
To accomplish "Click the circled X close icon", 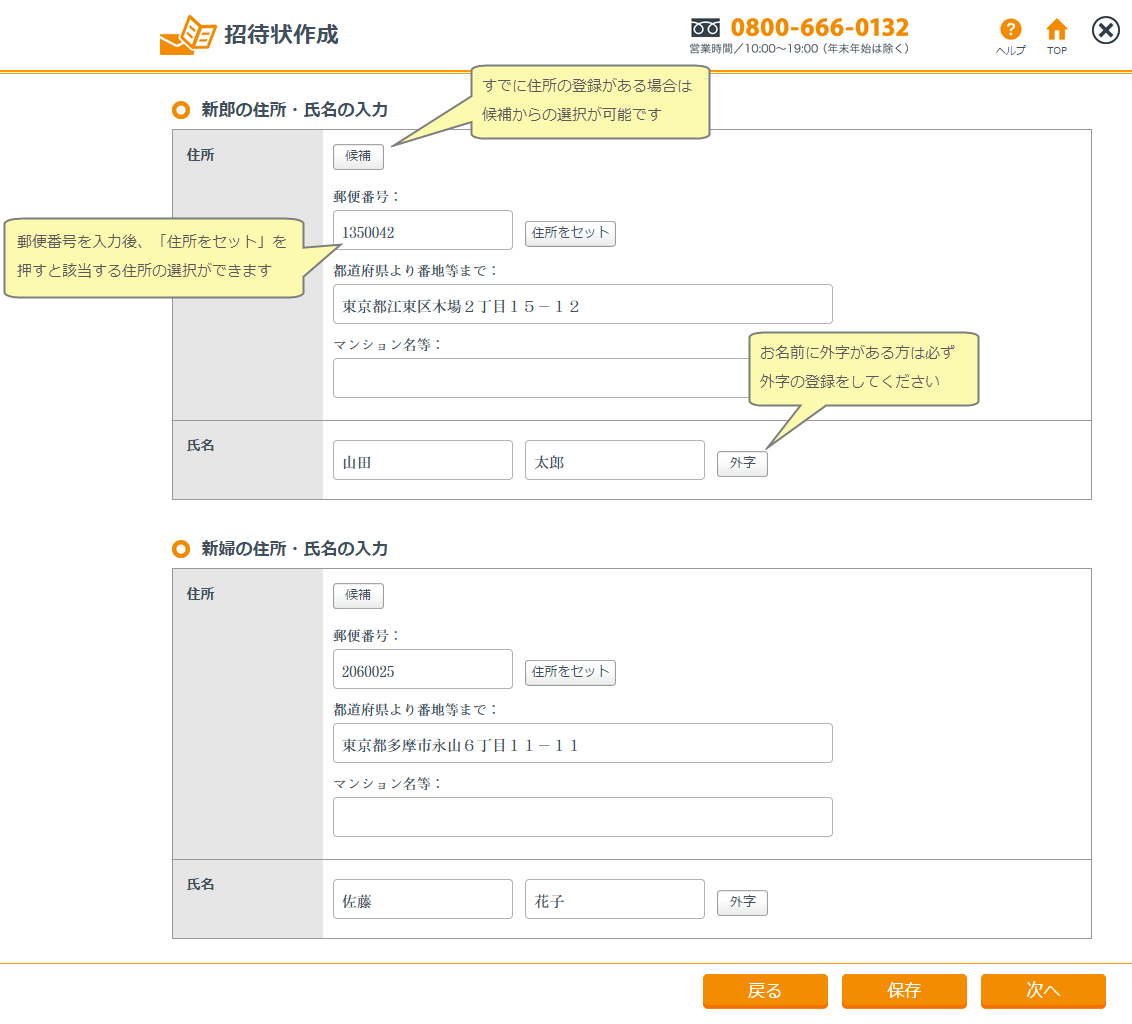I will tap(1105, 30).
